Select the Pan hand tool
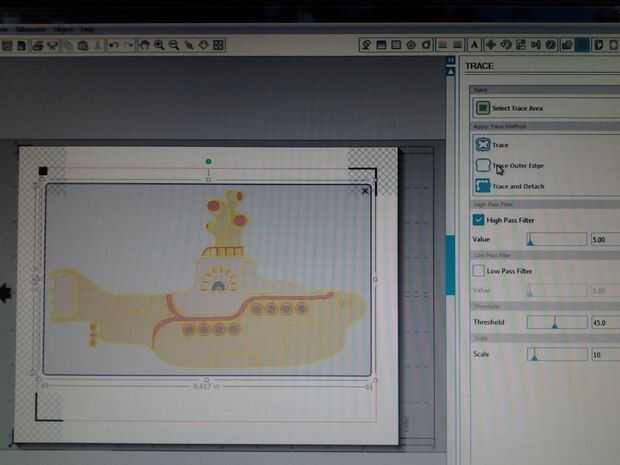Screen dimensions: 620x465 144,45
